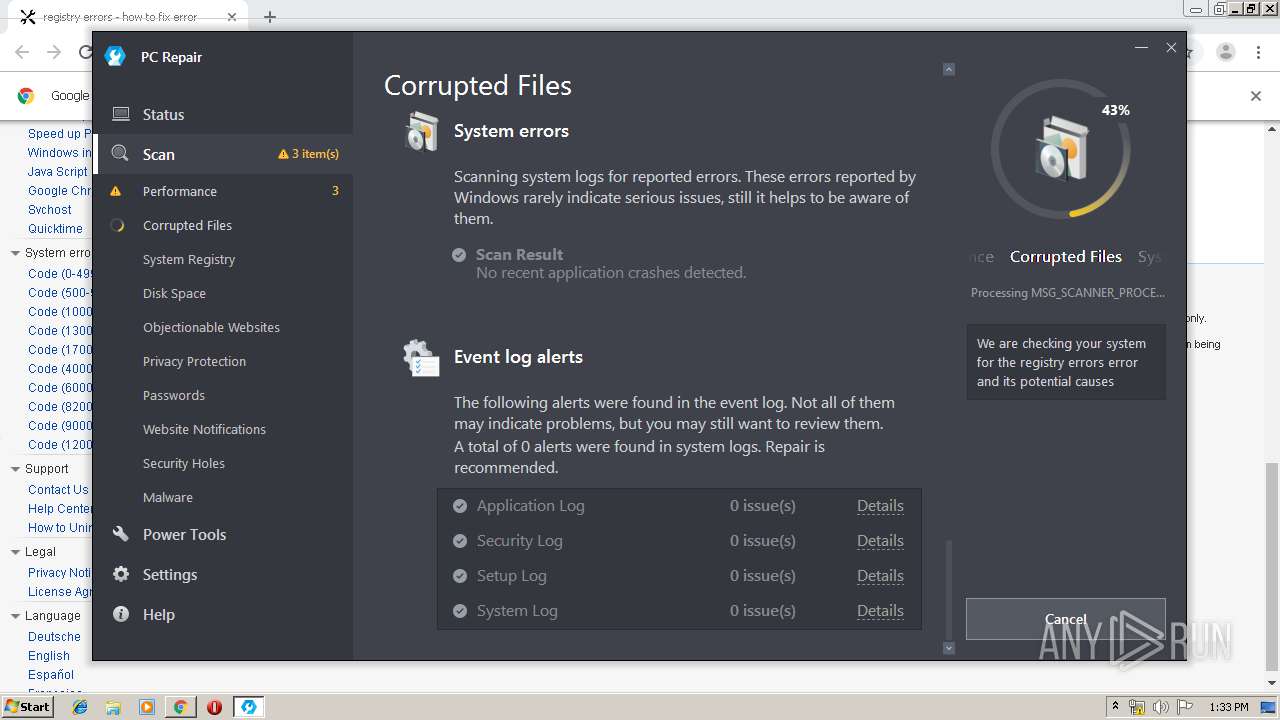
Task: Click the volume speaker tray icon
Action: [1161, 707]
